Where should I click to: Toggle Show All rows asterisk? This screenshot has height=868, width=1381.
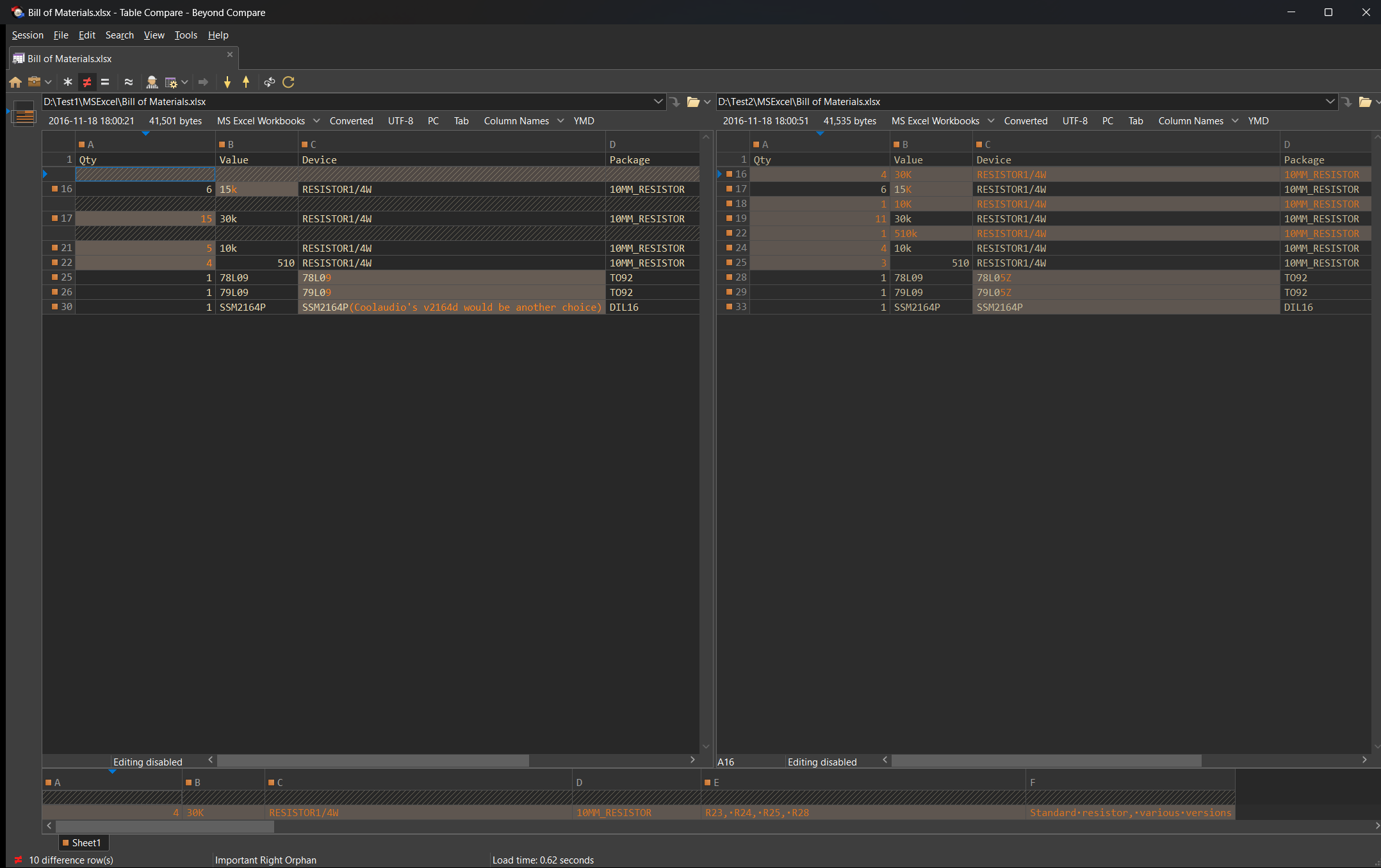click(68, 82)
